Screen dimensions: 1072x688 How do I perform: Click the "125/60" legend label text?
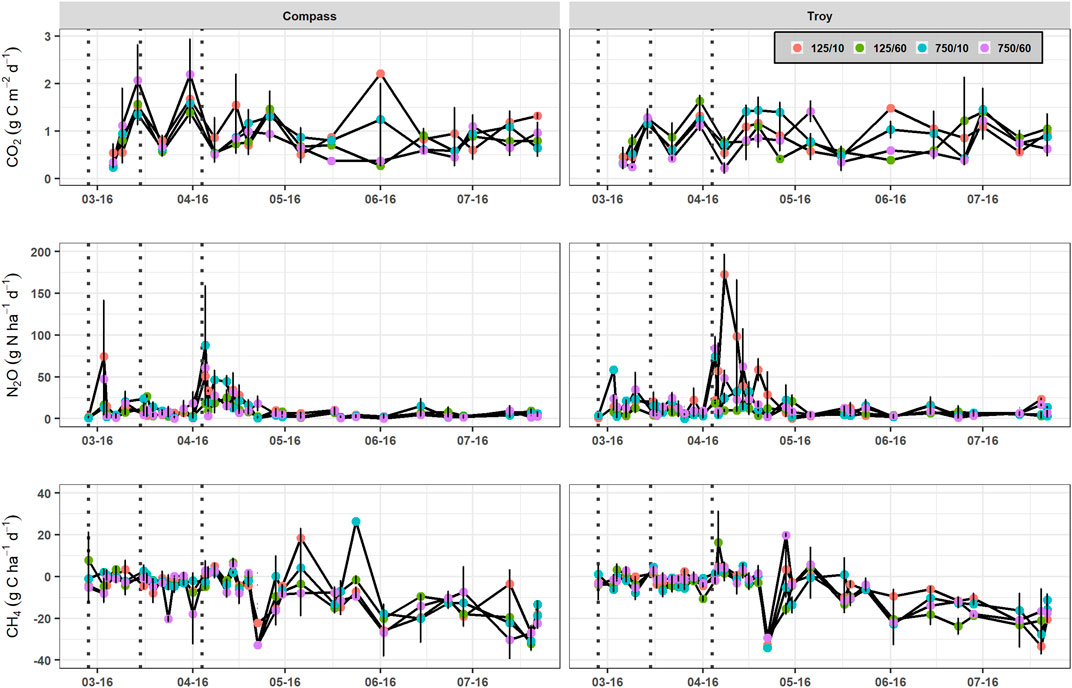pos(890,48)
